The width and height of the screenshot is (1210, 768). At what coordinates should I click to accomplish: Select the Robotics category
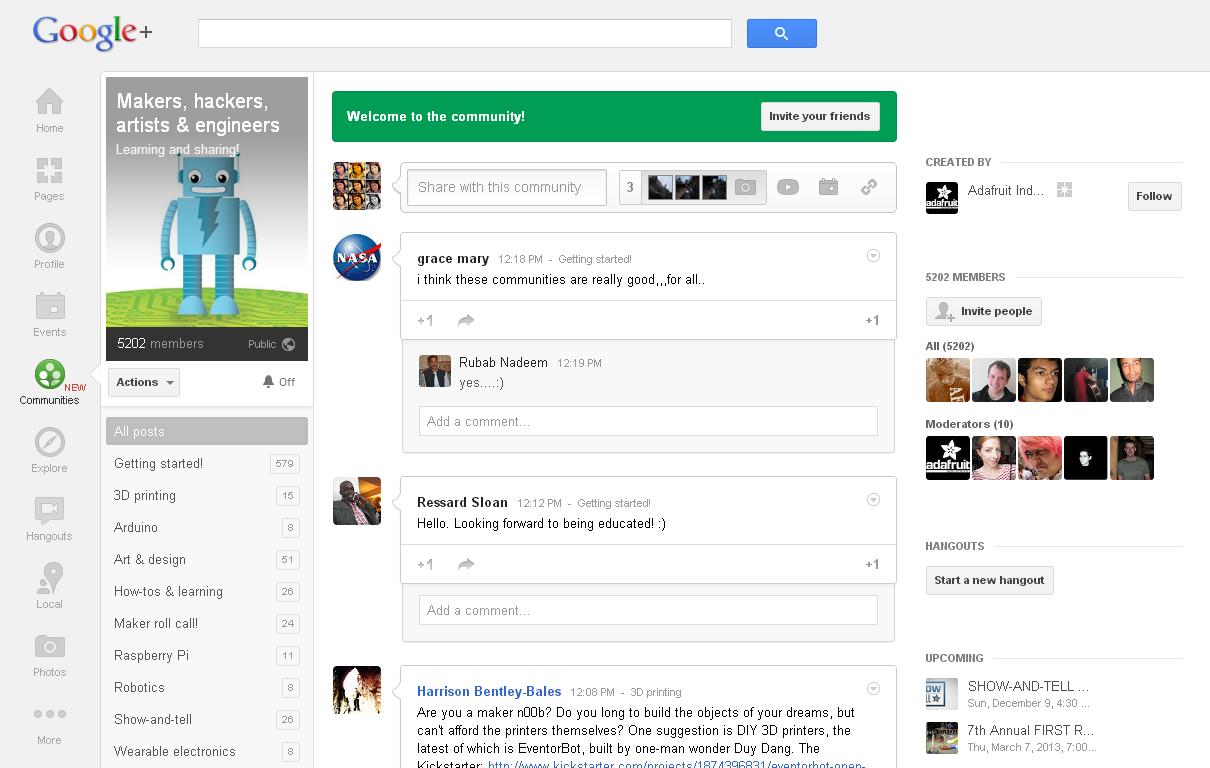[207, 687]
